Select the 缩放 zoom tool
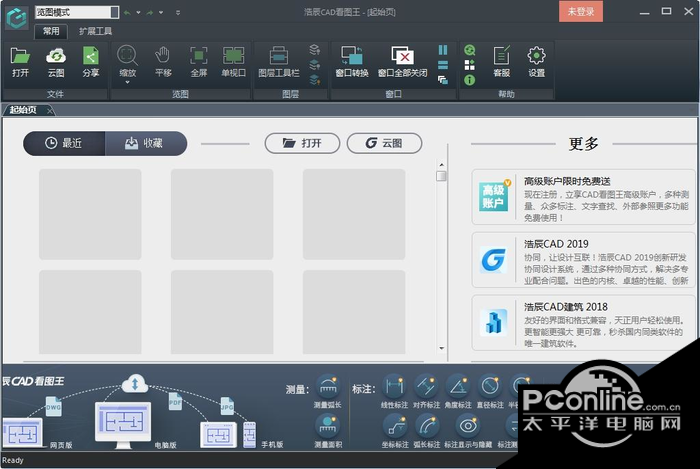Image resolution: width=700 pixels, height=469 pixels. tap(127, 56)
